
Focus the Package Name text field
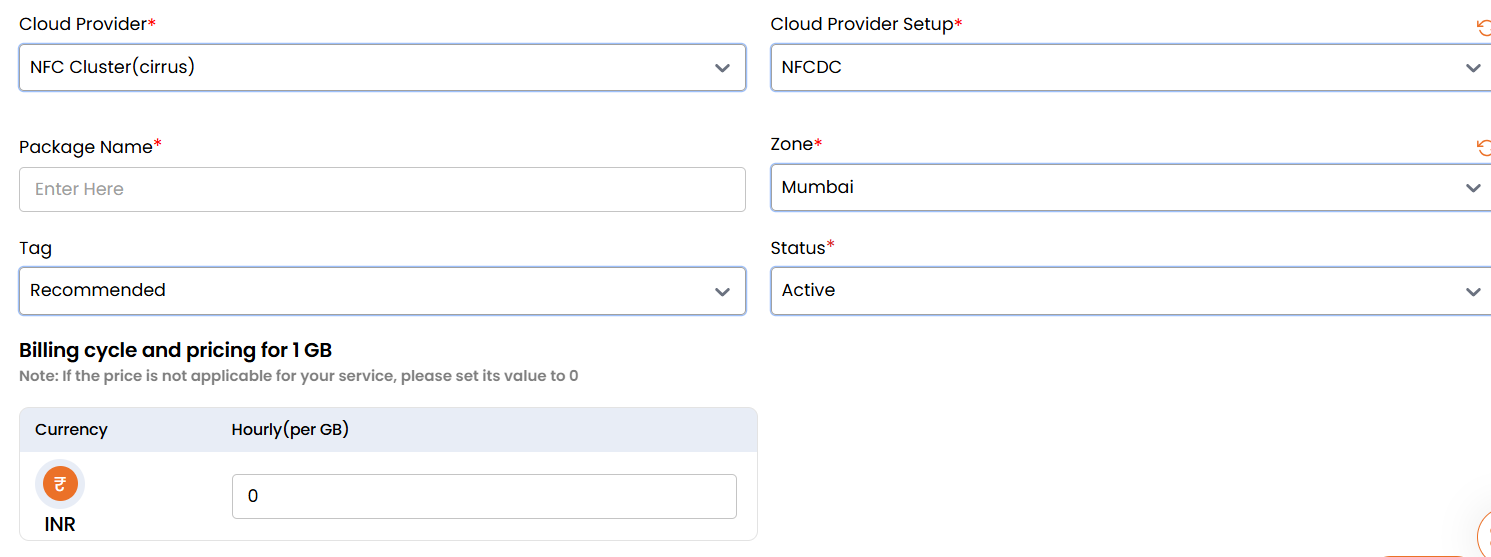coord(382,189)
